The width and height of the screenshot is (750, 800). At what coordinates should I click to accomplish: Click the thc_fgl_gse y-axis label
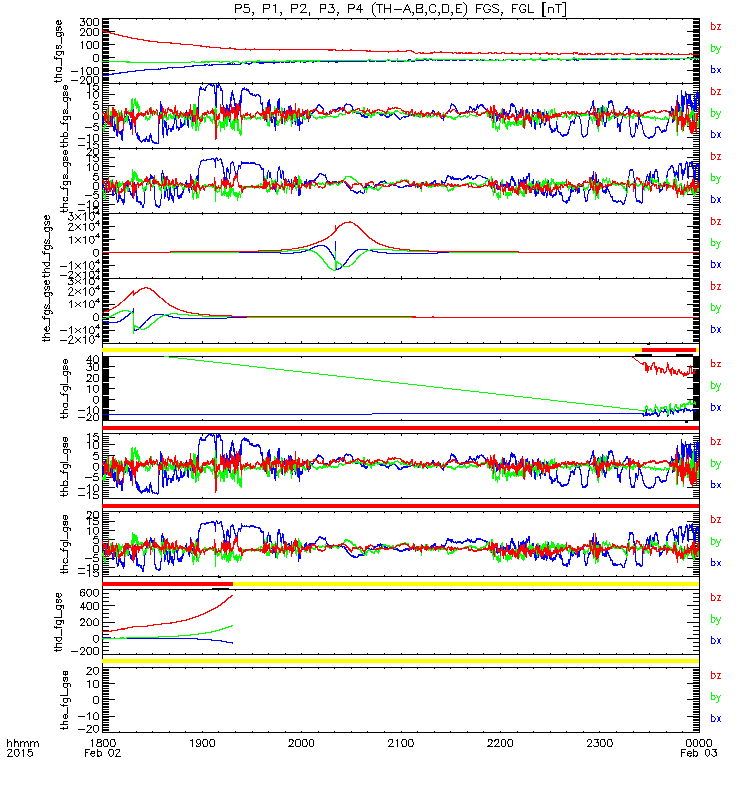click(x=65, y=544)
